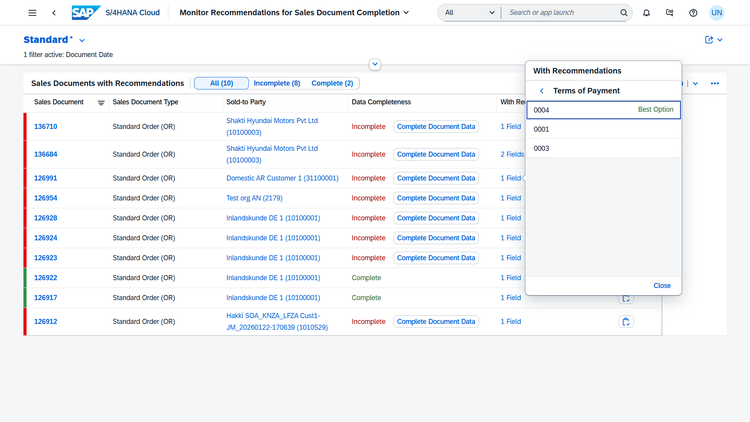The width and height of the screenshot is (750, 422).
Task: Open sales document 126922
Action: [x=45, y=278]
